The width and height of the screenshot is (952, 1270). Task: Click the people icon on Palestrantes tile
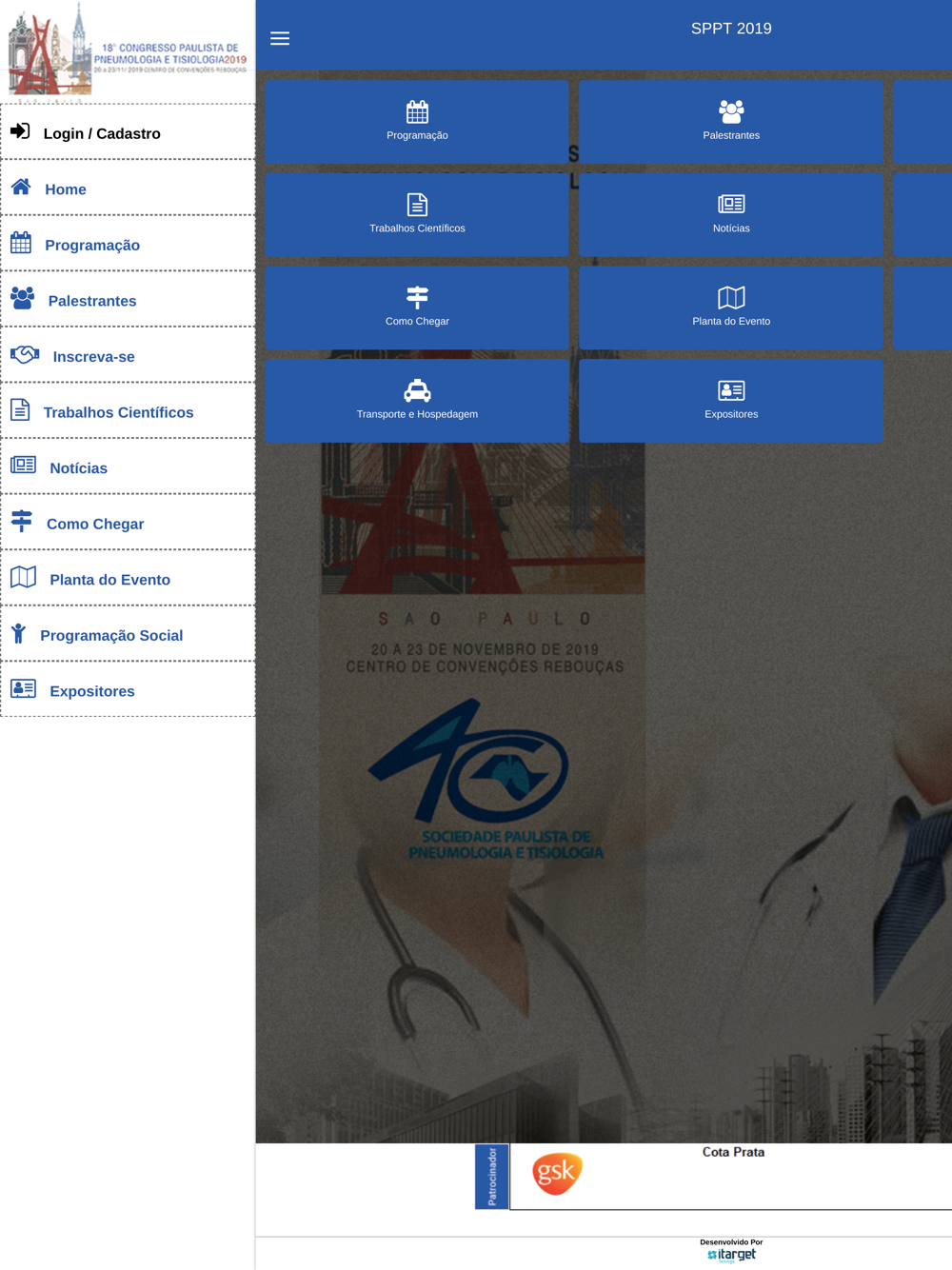(x=731, y=112)
